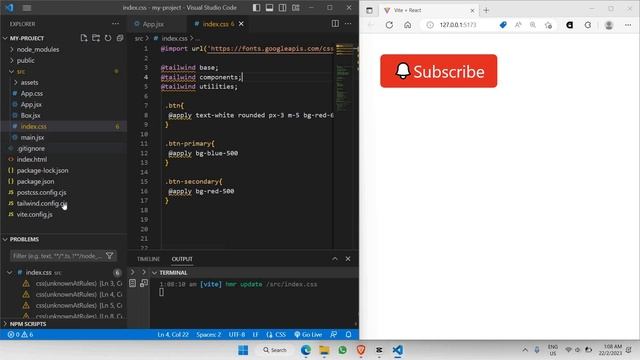640x360 pixels.
Task: Go to browser home page
Action: pyautogui.click(x=407, y=25)
